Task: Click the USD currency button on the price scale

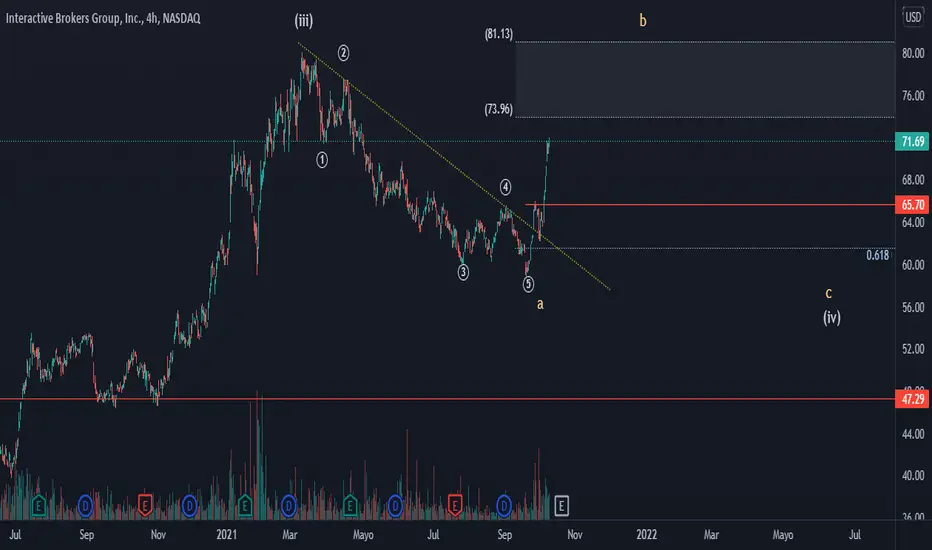Action: click(913, 17)
